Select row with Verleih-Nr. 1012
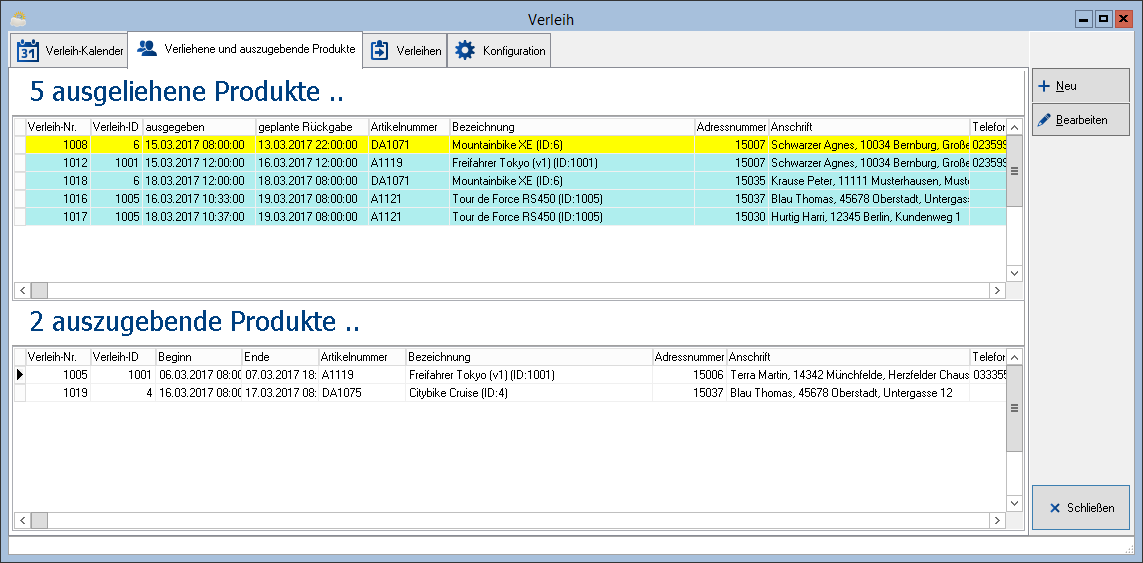Viewport: 1143px width, 563px height. (510, 163)
